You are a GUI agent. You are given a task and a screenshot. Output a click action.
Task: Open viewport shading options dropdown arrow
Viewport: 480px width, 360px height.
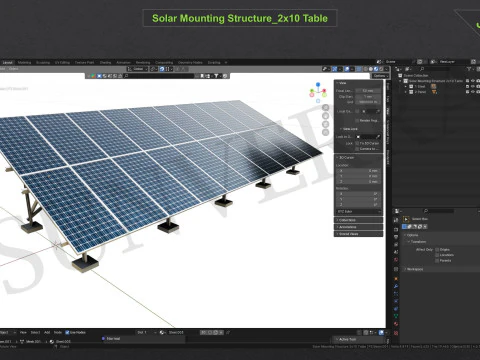(386, 69)
